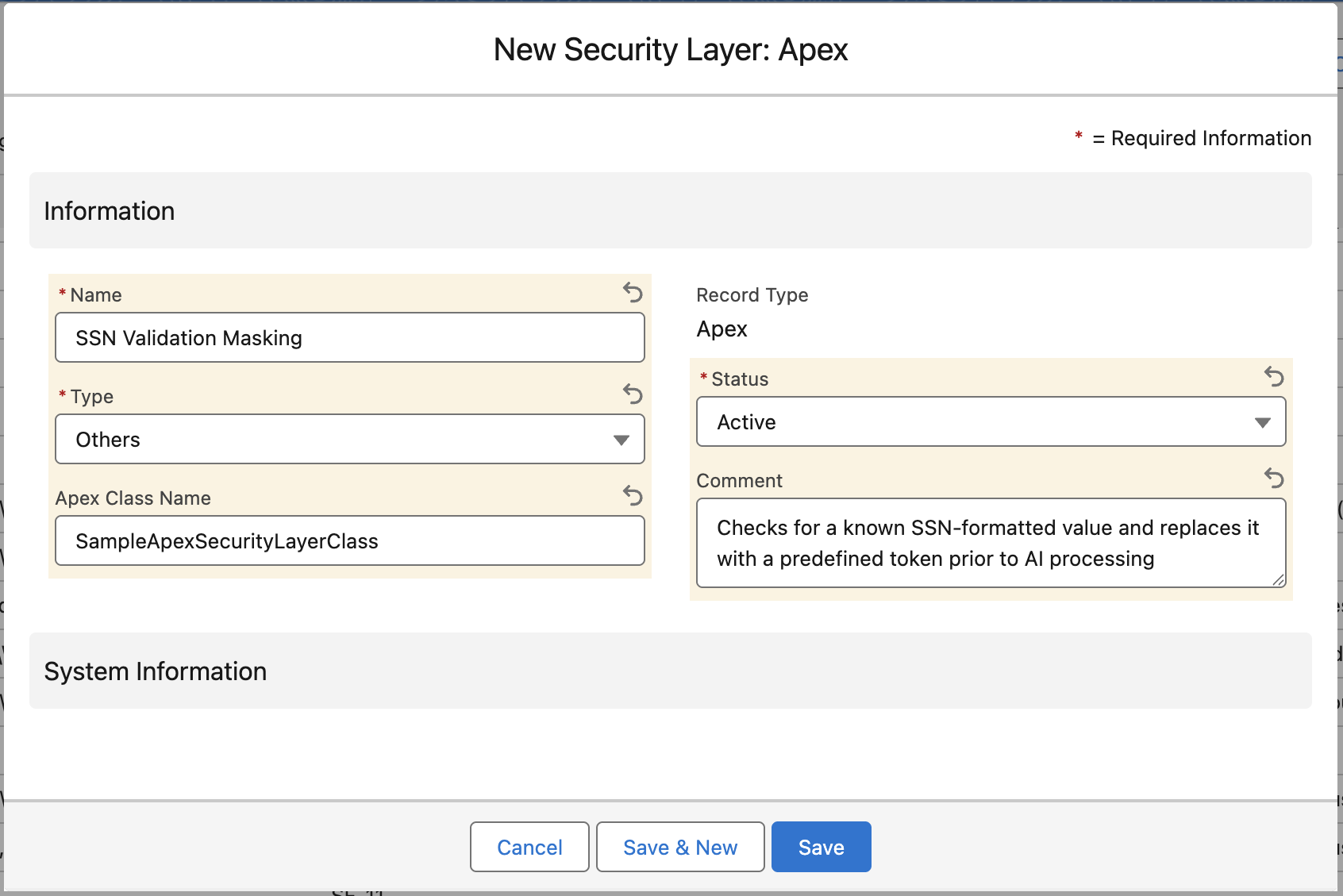Screen dimensions: 1343x896
Task: Click the Type dropdown arrow
Action: tap(621, 440)
